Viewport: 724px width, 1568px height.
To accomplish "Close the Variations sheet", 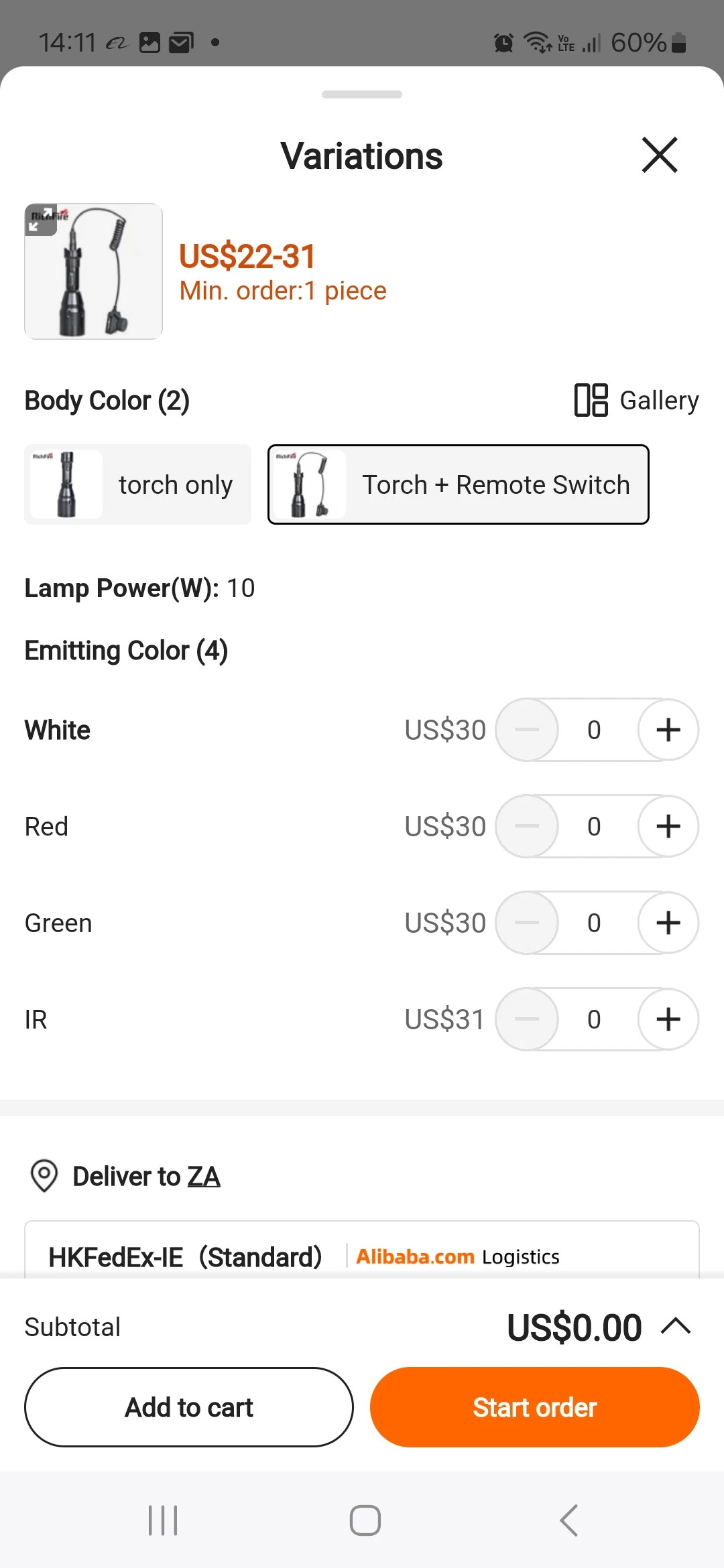I will (660, 155).
